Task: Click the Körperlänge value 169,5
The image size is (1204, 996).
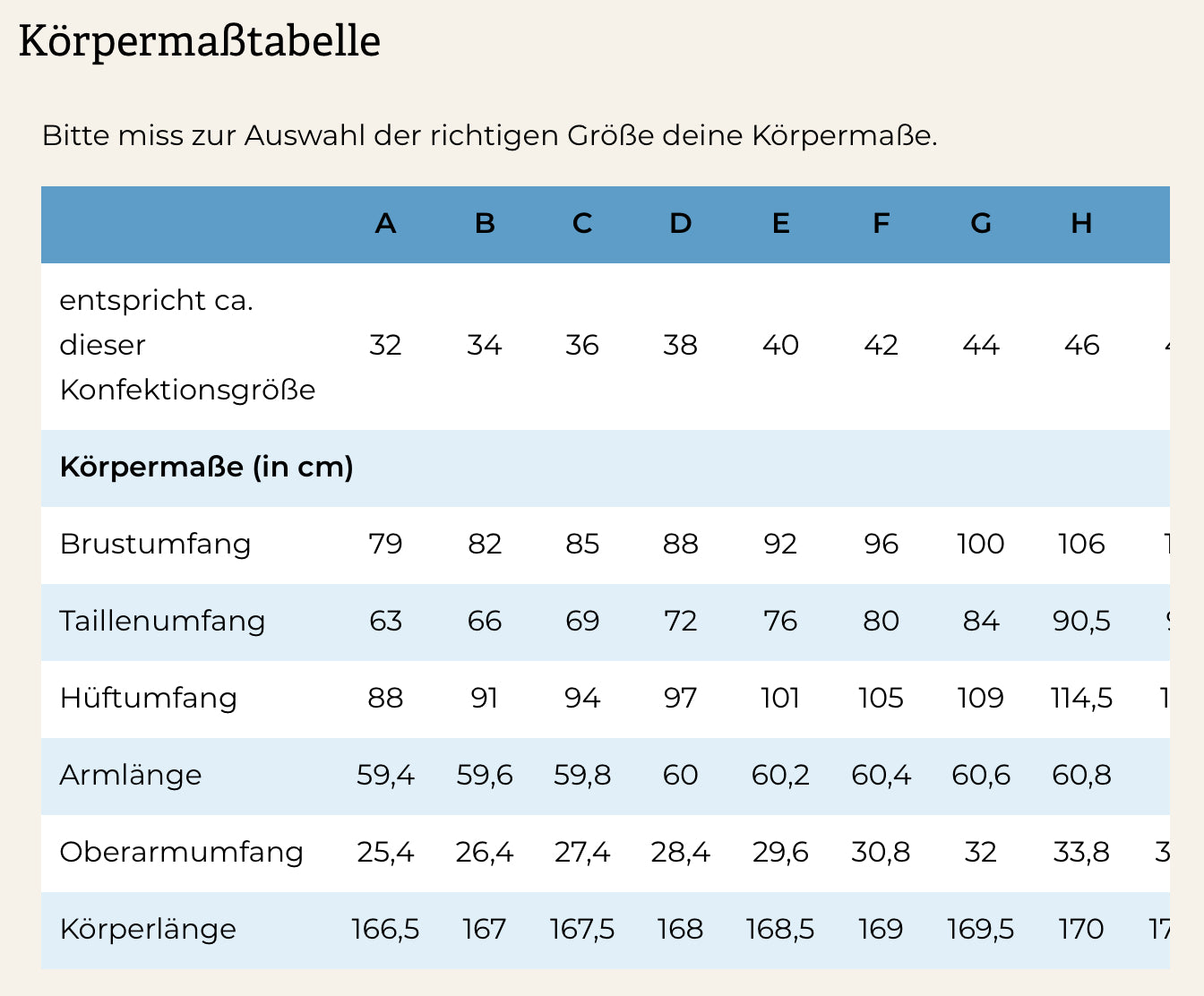Action: coord(980,930)
